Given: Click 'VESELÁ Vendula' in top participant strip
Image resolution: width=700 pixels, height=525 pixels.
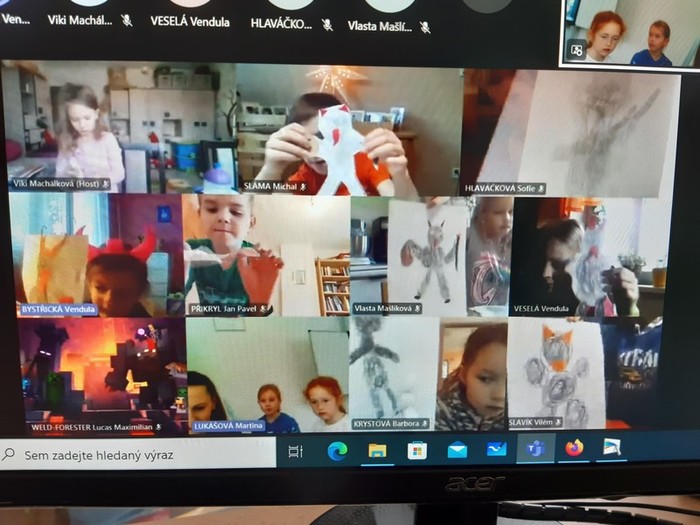Looking at the screenshot, I should (190, 21).
